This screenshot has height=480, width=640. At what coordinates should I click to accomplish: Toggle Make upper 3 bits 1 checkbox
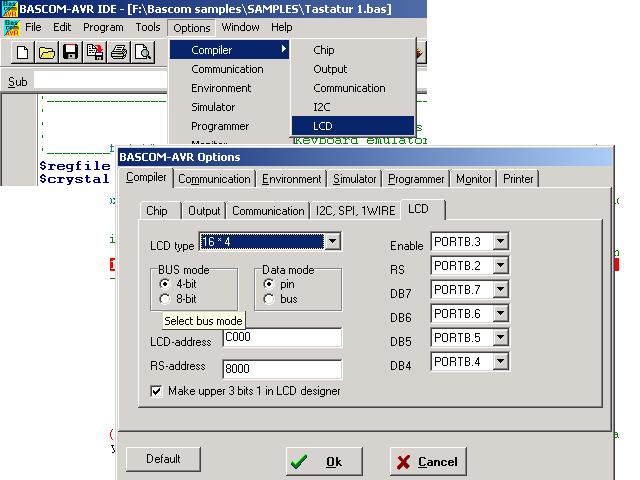(x=156, y=391)
